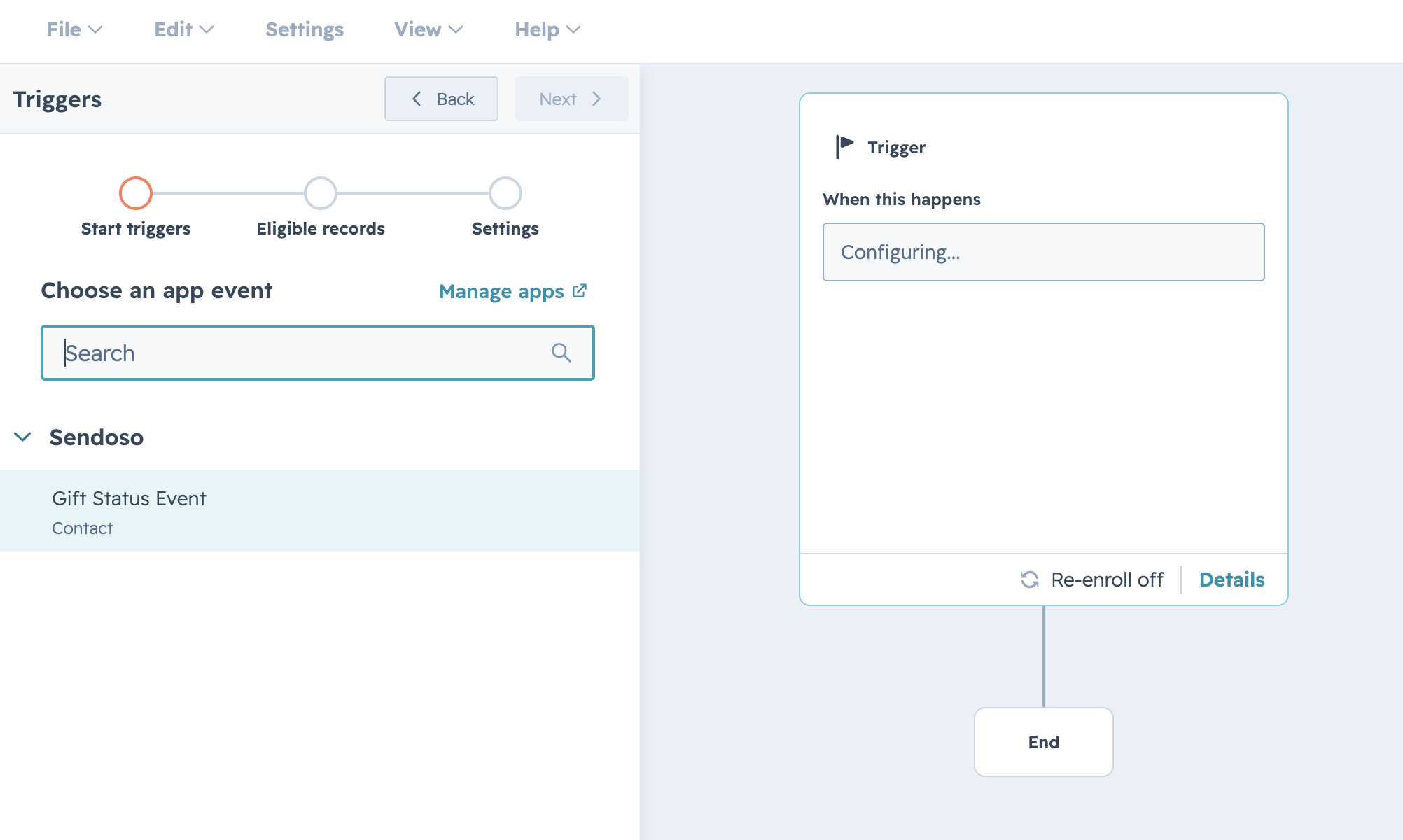
Task: Select the Start triggers step circle
Action: [x=136, y=193]
